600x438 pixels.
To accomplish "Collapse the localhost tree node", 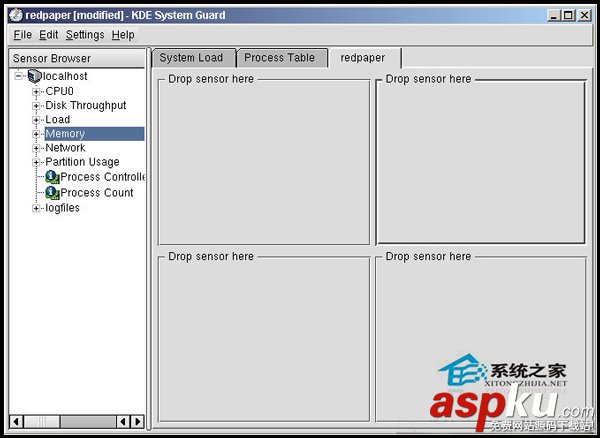I will click(19, 76).
